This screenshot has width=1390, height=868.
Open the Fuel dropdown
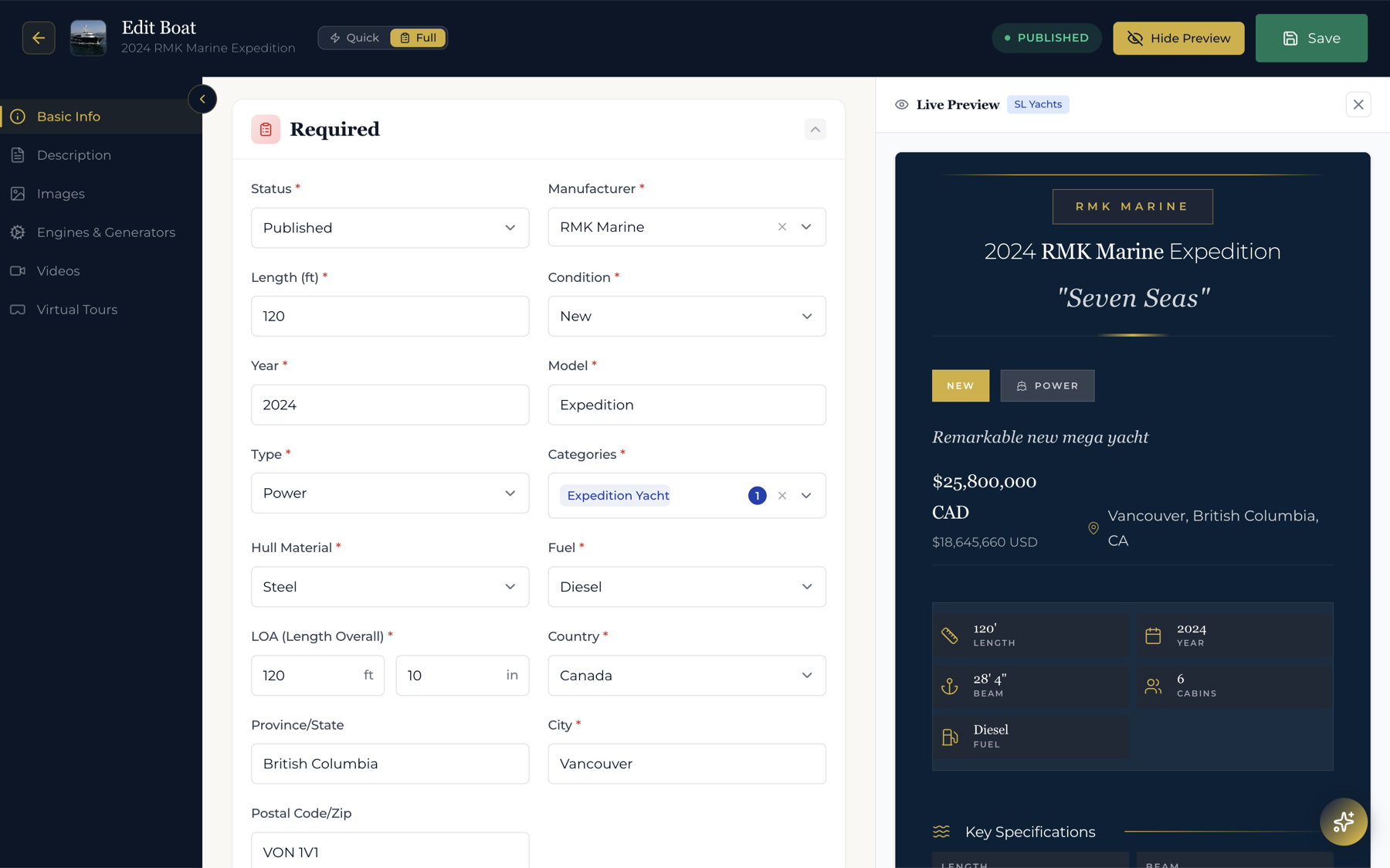coord(687,587)
